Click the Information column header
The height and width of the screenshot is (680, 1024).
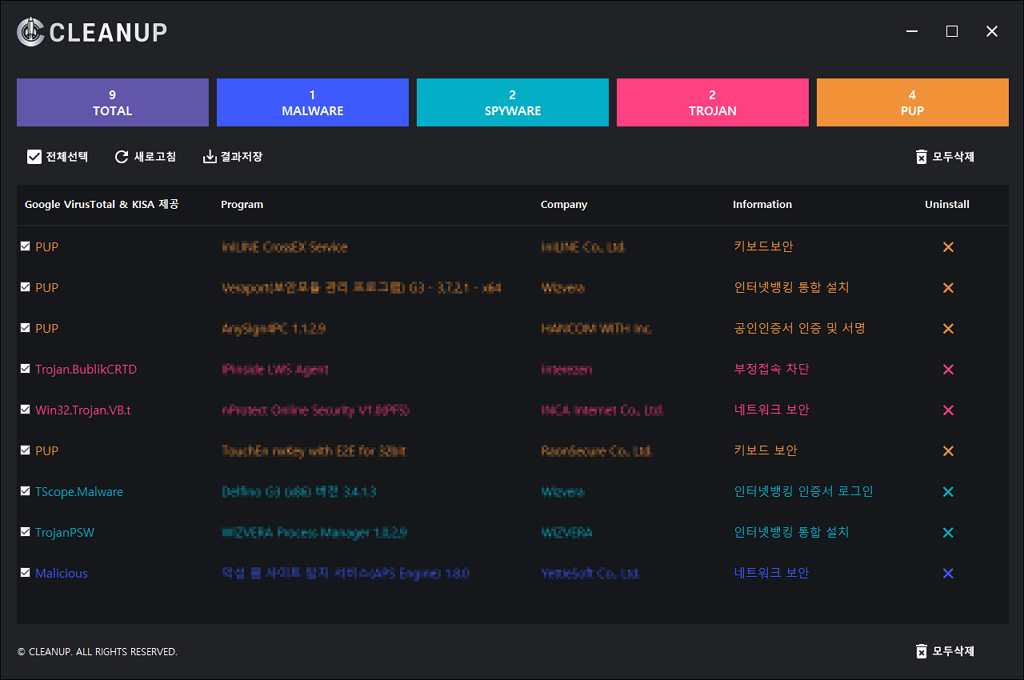click(x=762, y=204)
